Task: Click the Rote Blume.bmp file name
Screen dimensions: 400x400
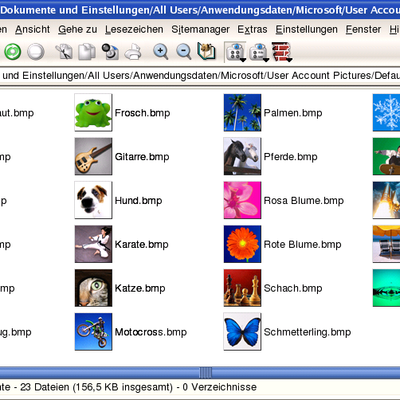Action: click(302, 244)
